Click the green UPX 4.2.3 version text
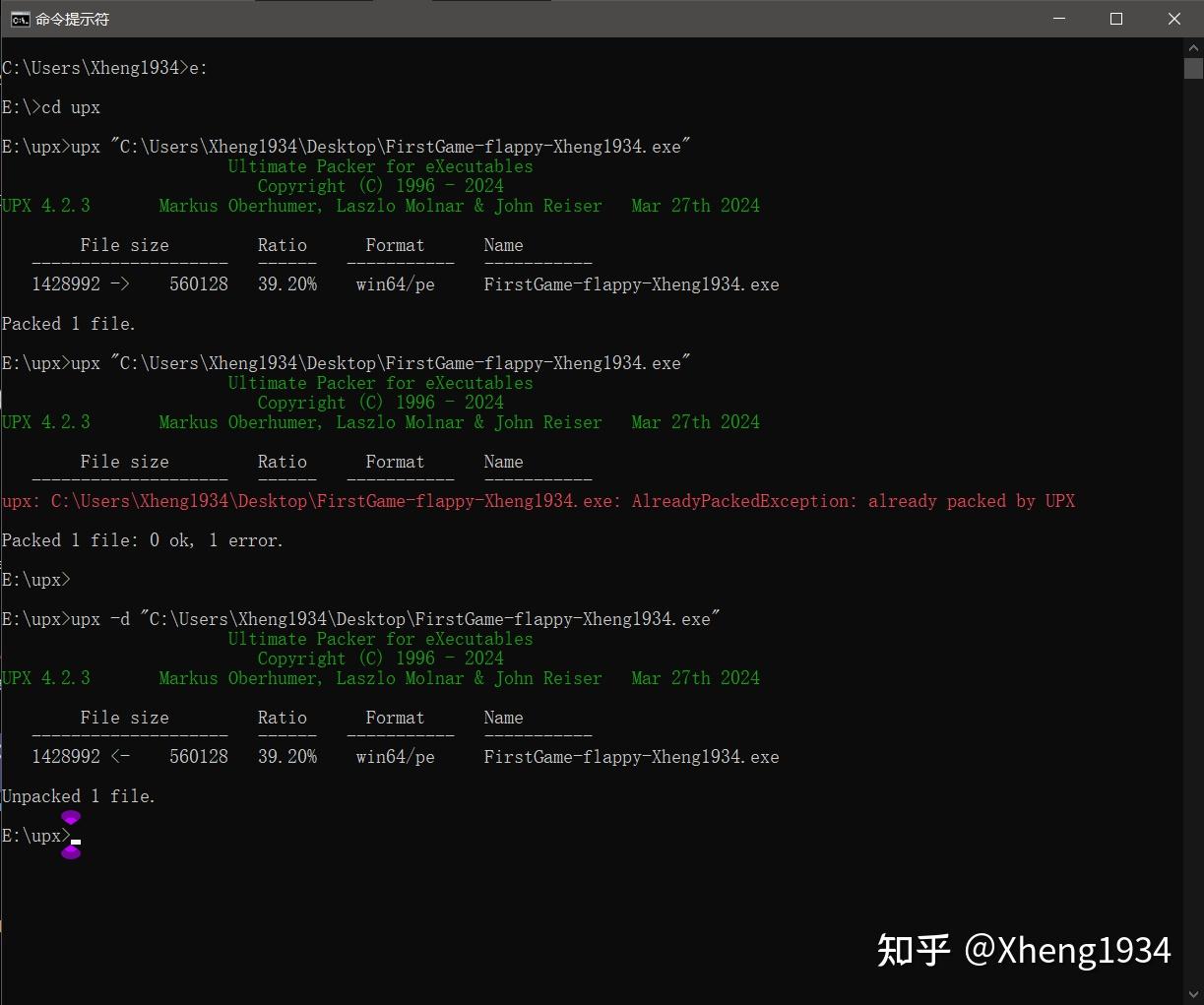Image resolution: width=1204 pixels, height=1005 pixels. (x=45, y=205)
